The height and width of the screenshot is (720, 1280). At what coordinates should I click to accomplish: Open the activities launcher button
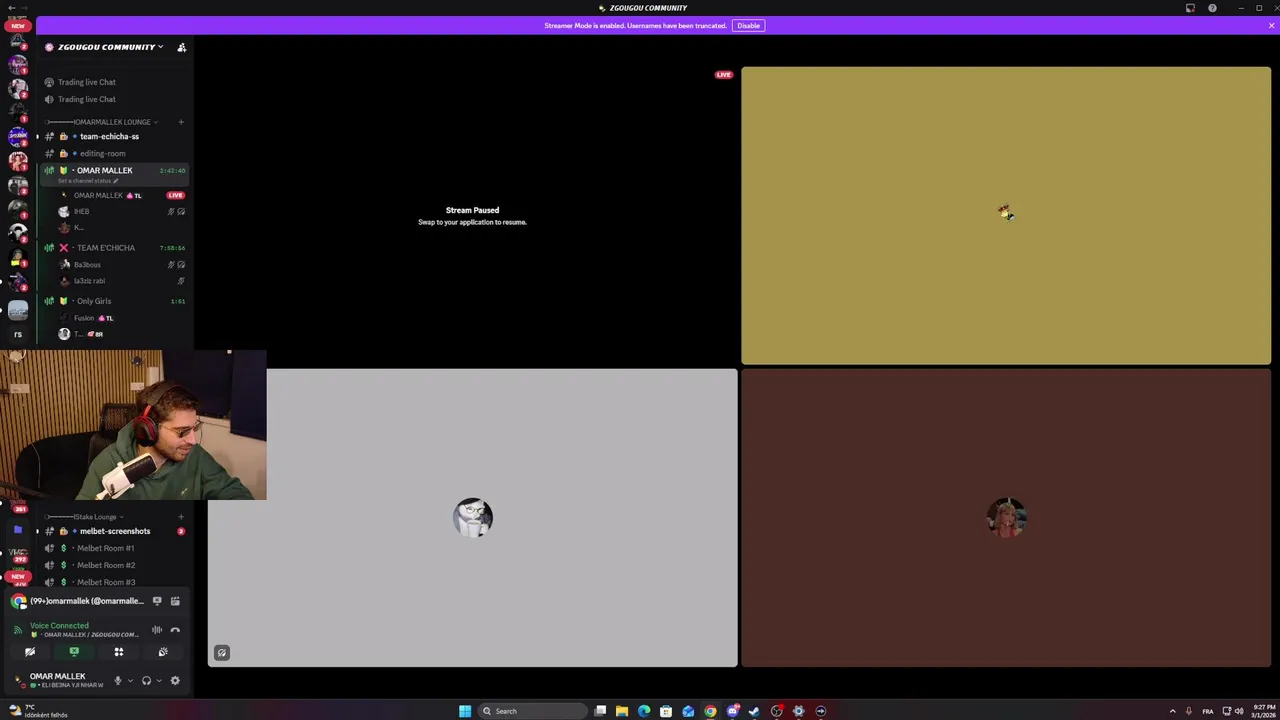(118, 652)
